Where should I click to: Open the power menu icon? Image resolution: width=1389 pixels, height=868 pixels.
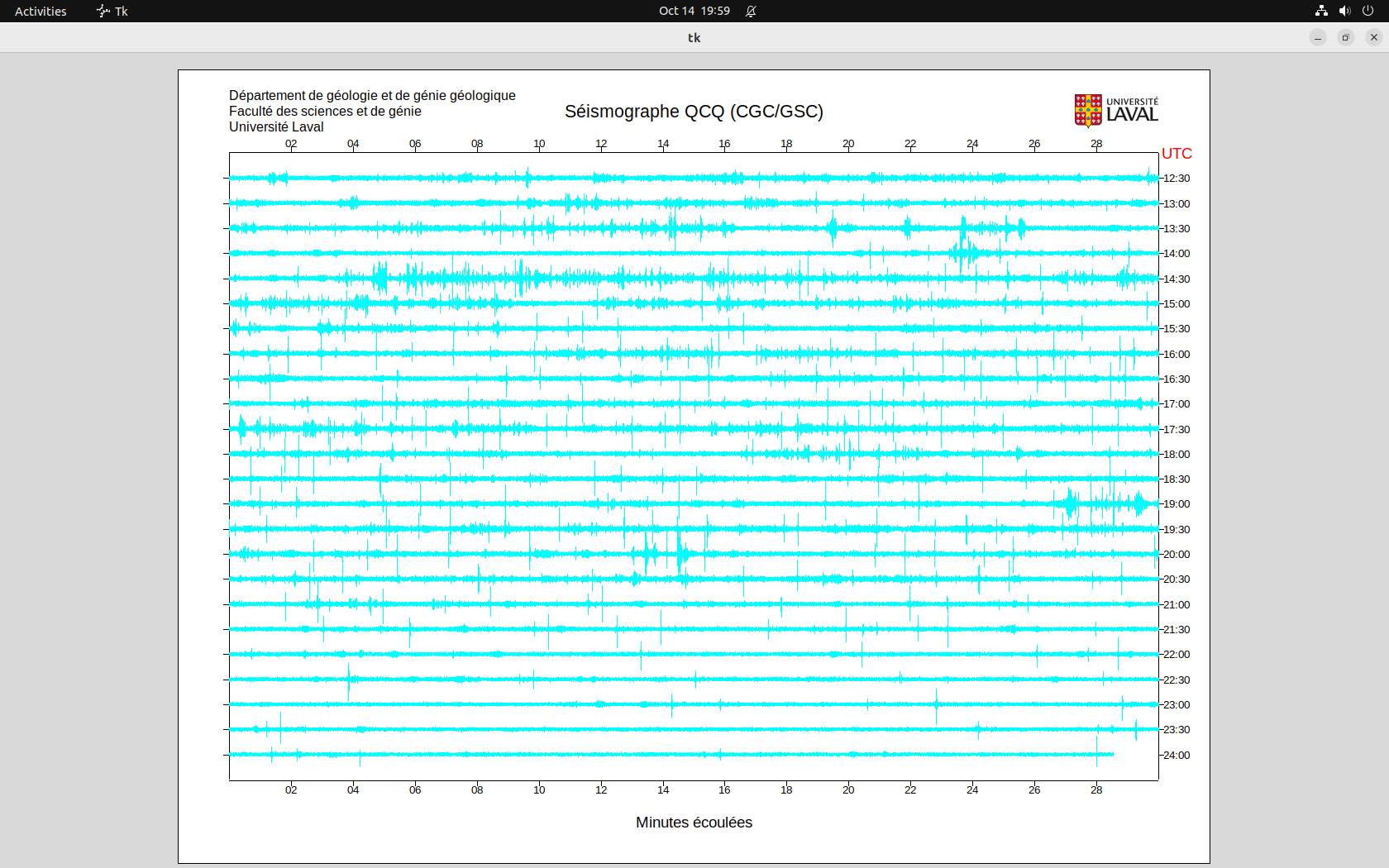tap(1368, 11)
